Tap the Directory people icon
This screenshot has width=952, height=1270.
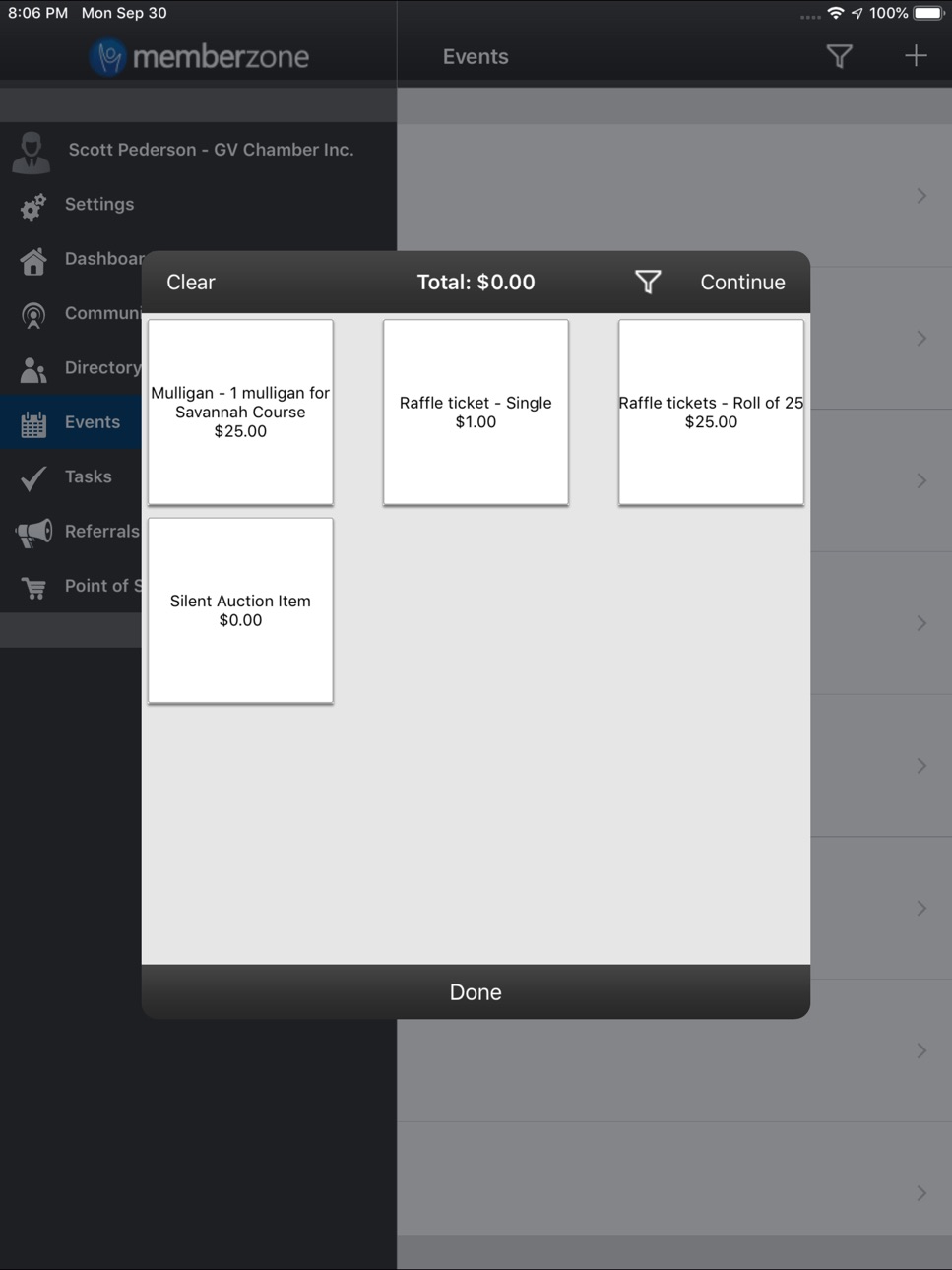coord(33,369)
